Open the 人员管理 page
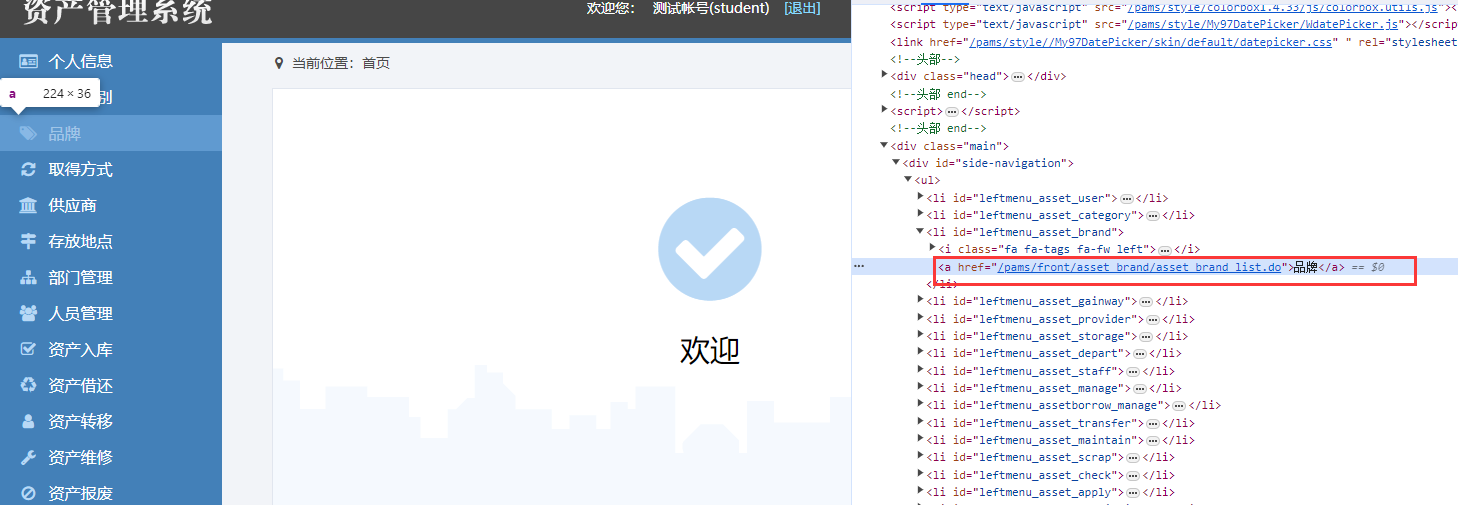This screenshot has height=505, width=1458. click(81, 313)
